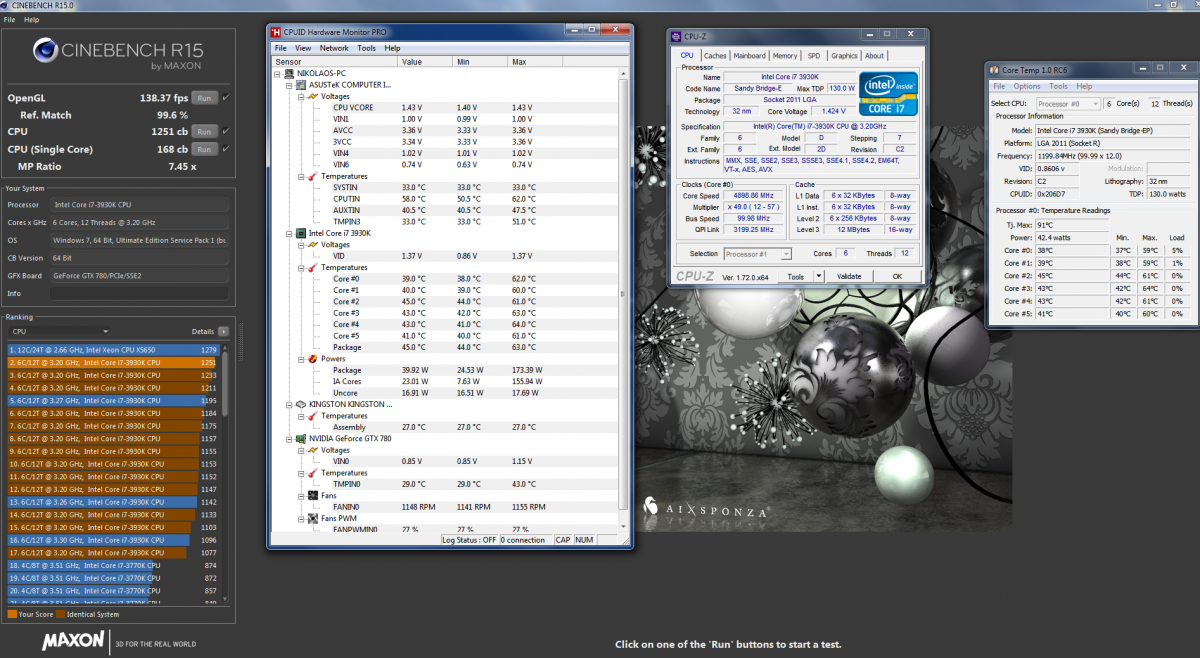Open the Core Temp Options menu

coord(1027,87)
